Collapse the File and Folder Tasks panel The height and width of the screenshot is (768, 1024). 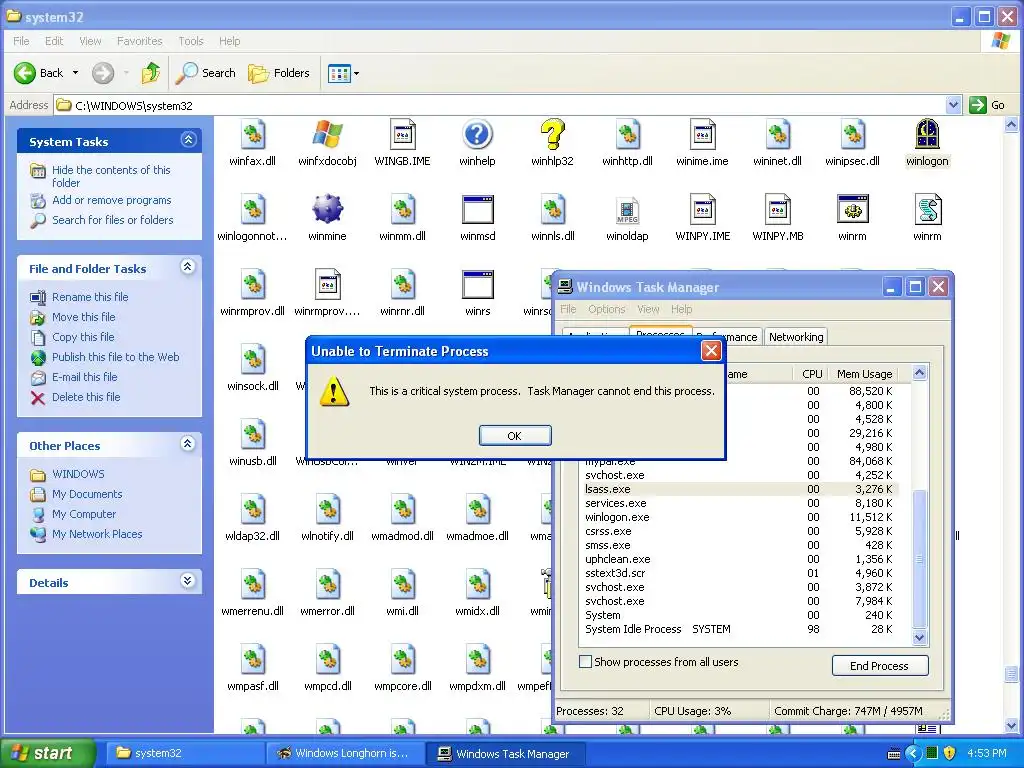pos(187,266)
